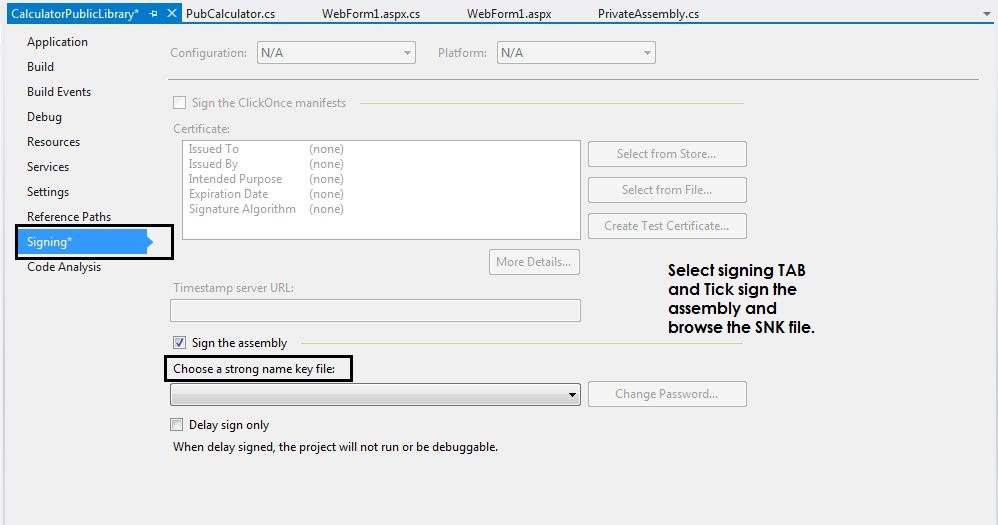Switch to the PubCalculator.cs tab
This screenshot has height=525, width=998.
(x=230, y=14)
